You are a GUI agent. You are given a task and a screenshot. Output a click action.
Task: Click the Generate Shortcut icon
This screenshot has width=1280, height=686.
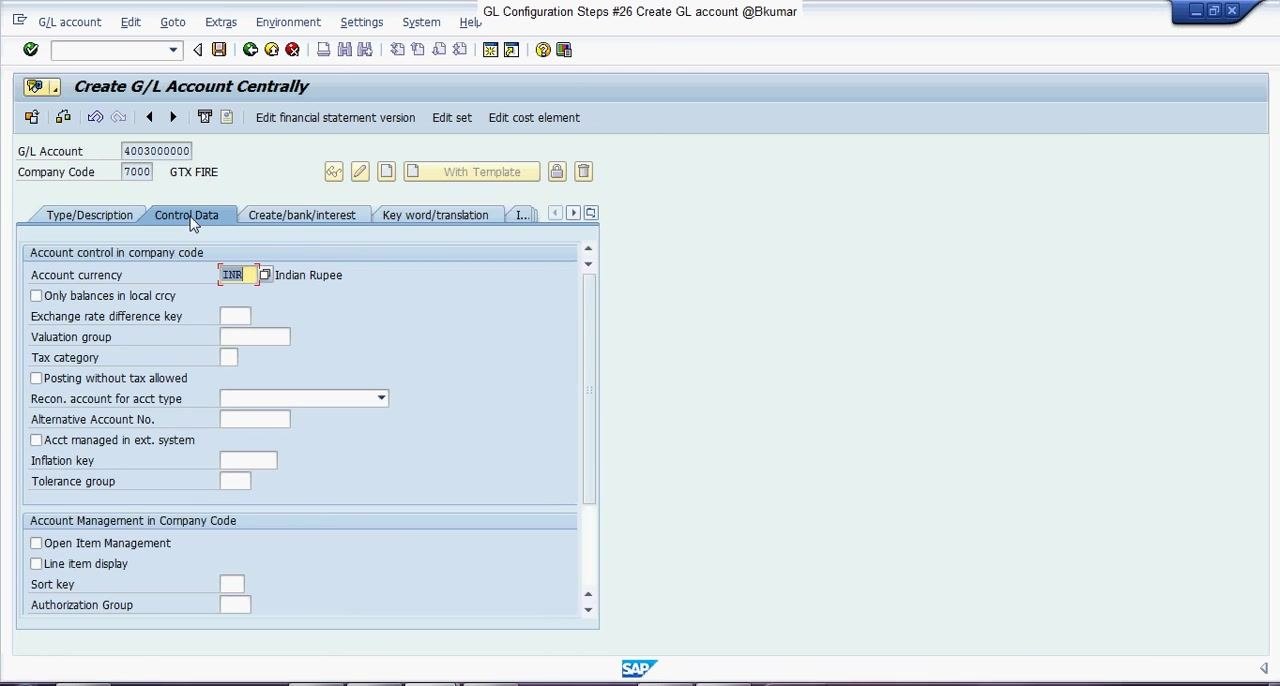click(511, 50)
